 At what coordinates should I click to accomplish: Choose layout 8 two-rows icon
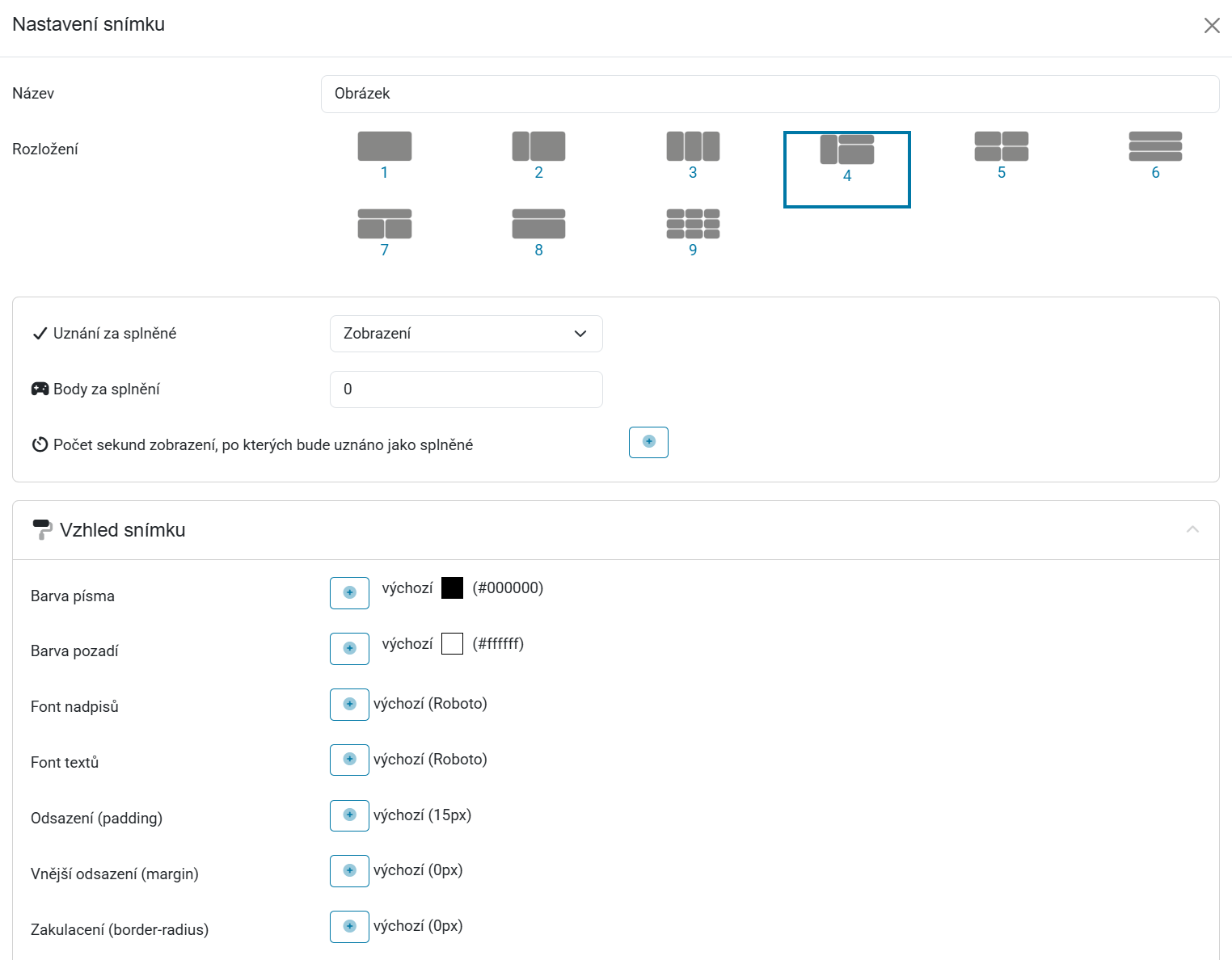538,224
